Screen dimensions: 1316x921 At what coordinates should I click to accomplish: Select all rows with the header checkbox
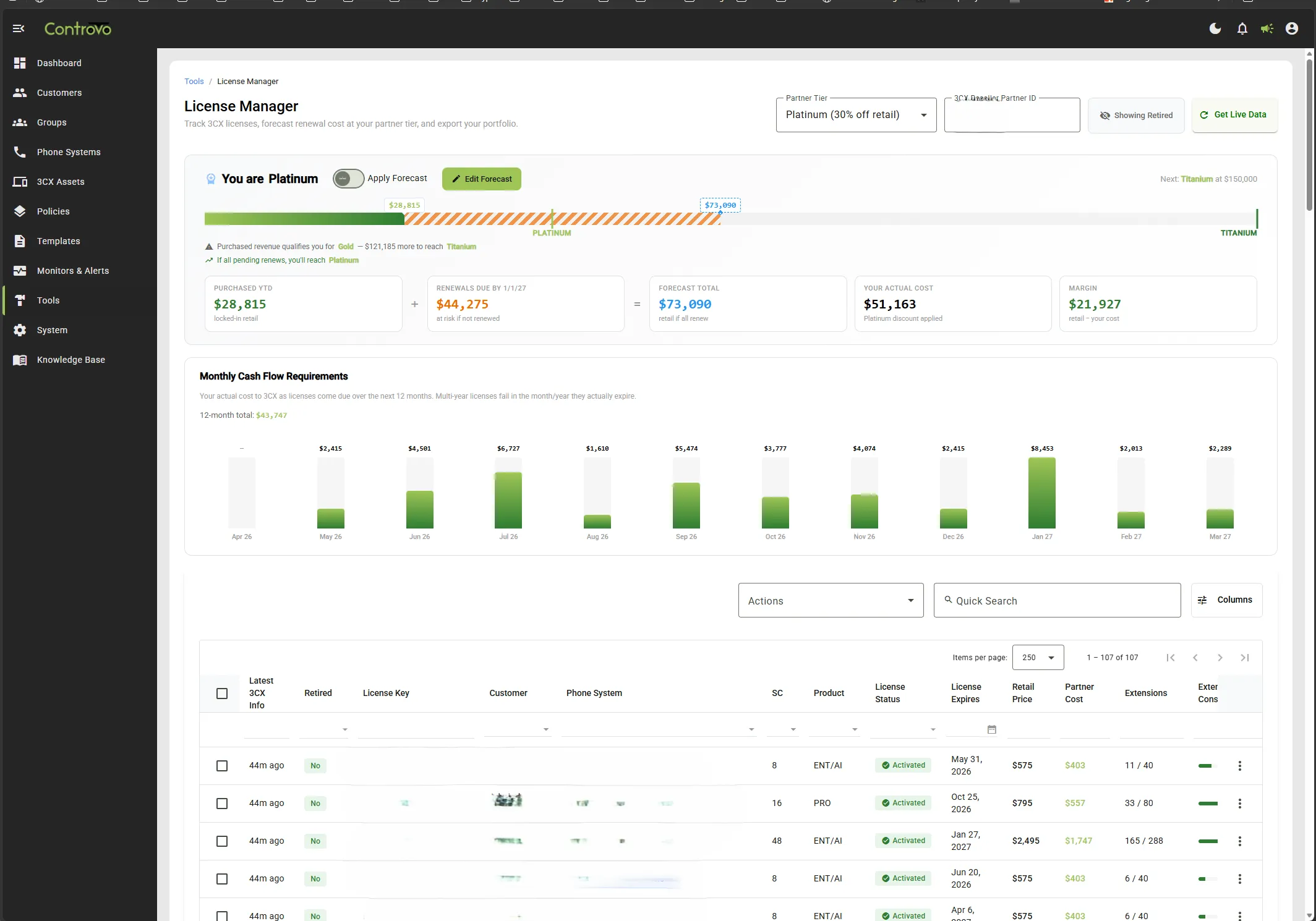[x=222, y=694]
